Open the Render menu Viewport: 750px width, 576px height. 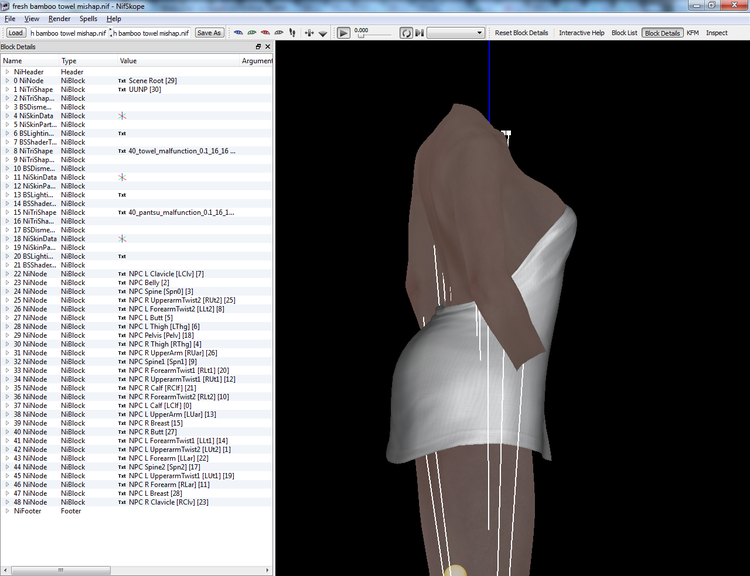coord(59,19)
